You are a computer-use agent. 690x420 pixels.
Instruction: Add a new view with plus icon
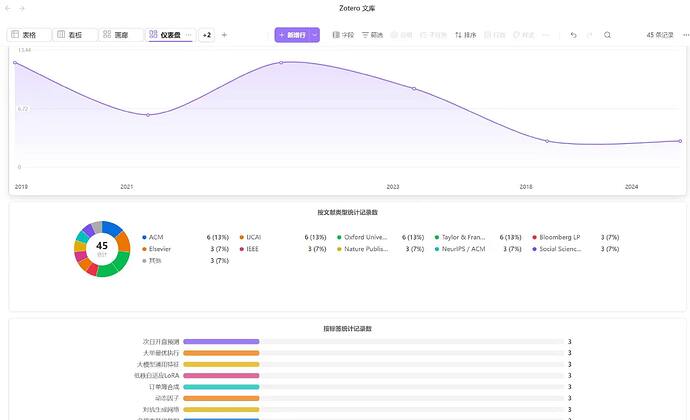[224, 35]
